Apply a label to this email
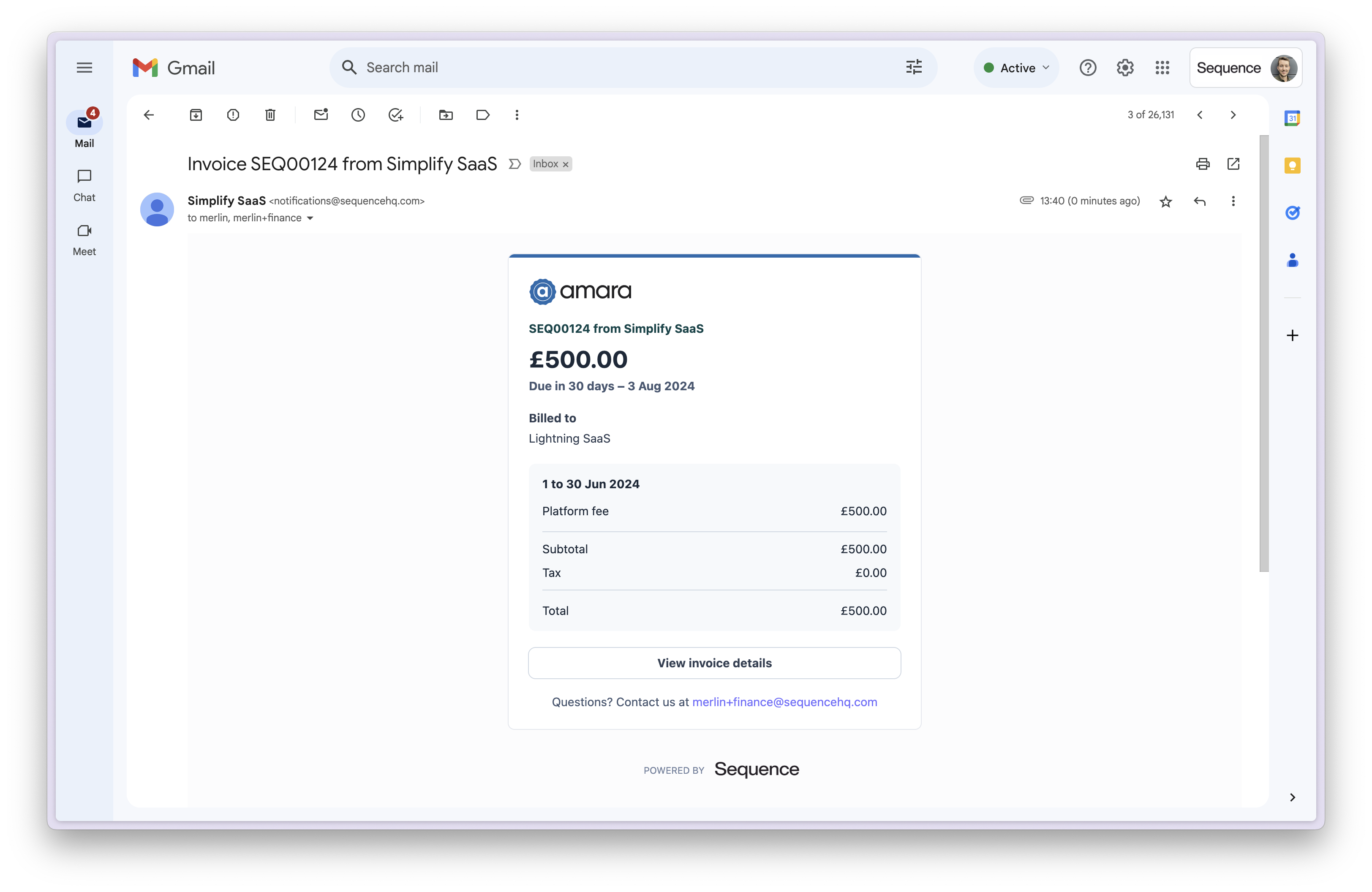Viewport: 1372px width, 892px height. 483,115
